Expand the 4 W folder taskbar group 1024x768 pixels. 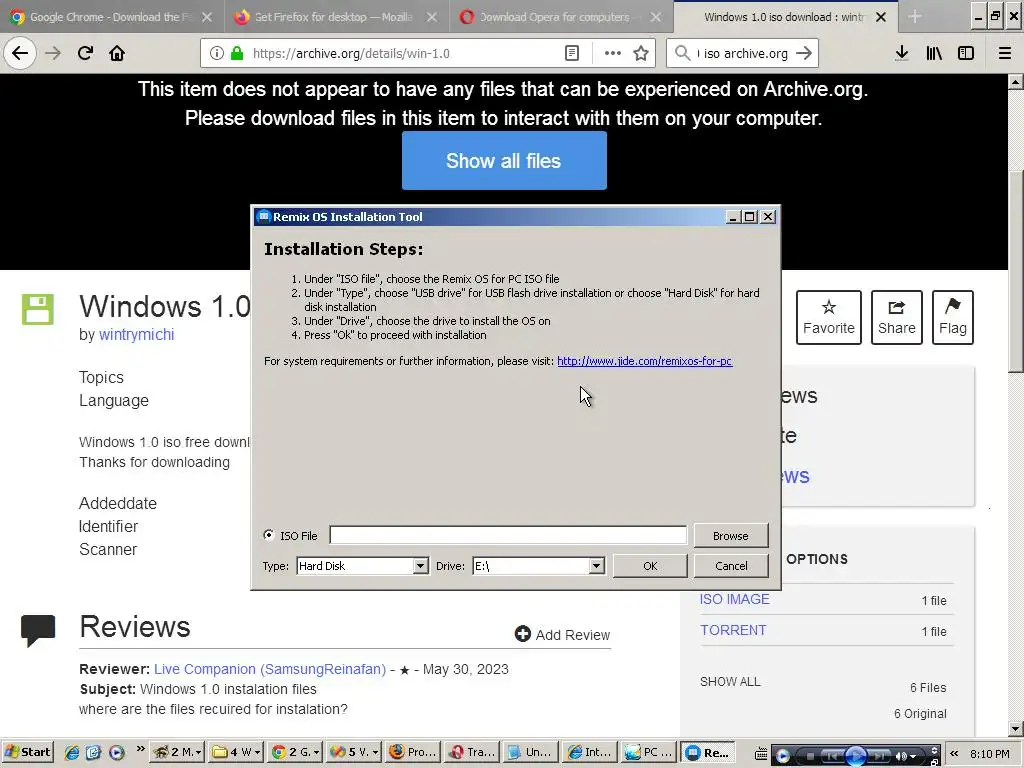coord(257,753)
